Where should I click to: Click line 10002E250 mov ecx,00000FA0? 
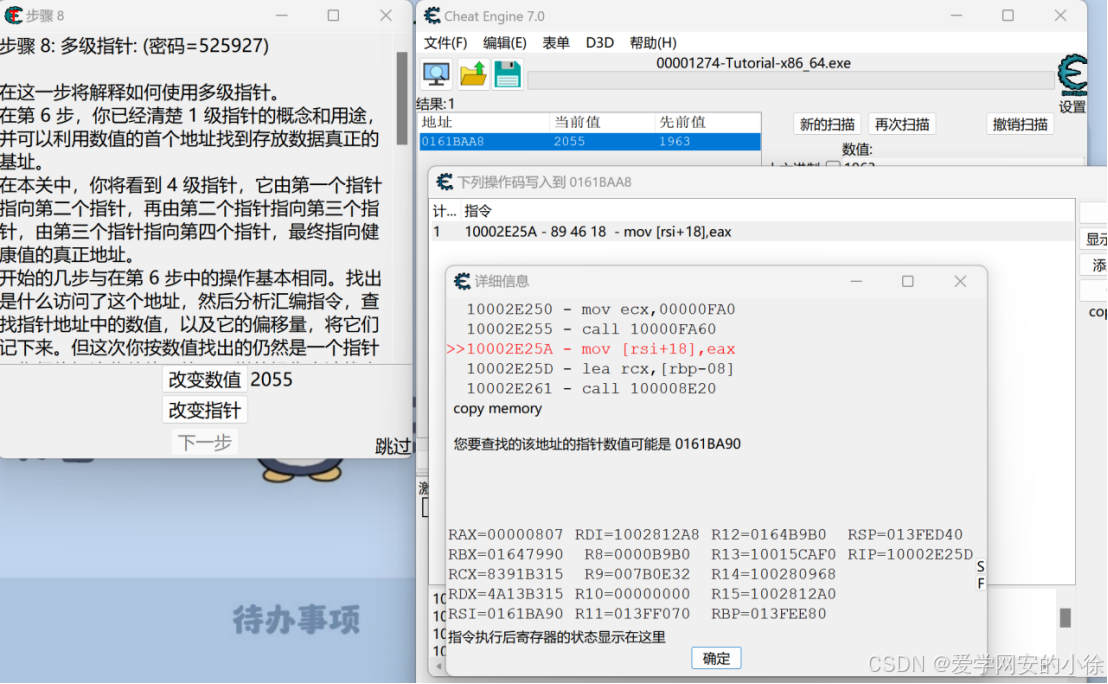coord(601,309)
